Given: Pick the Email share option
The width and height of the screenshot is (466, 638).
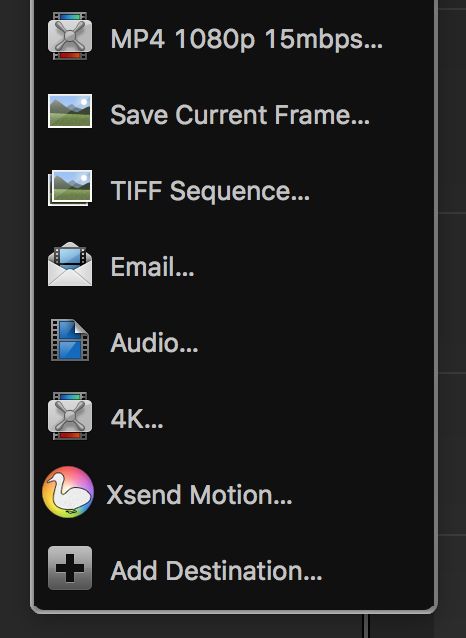Looking at the screenshot, I should click(x=234, y=267).
